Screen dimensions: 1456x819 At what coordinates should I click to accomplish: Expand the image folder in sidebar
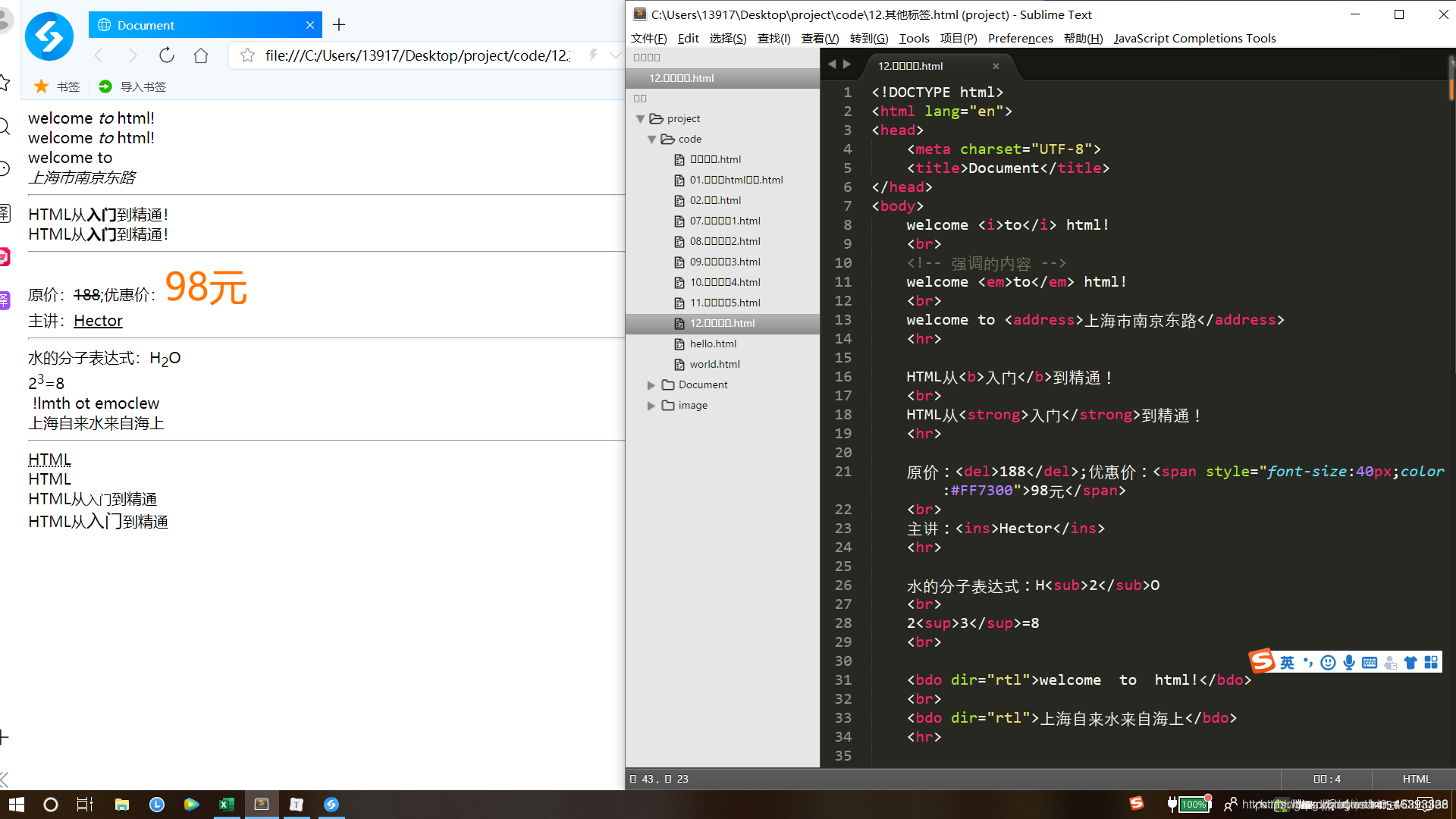coord(651,406)
